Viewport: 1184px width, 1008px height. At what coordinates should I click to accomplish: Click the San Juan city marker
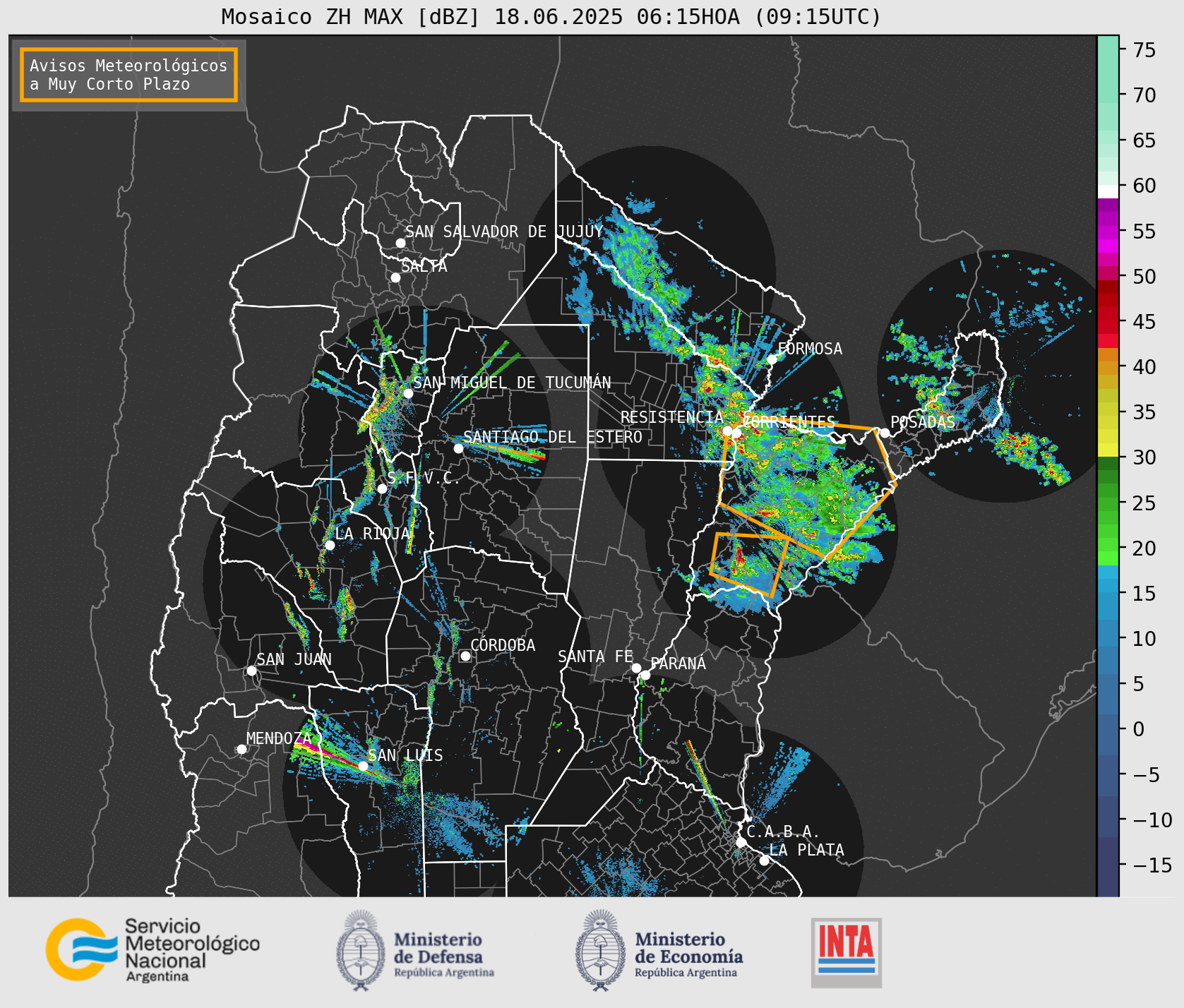coord(251,671)
